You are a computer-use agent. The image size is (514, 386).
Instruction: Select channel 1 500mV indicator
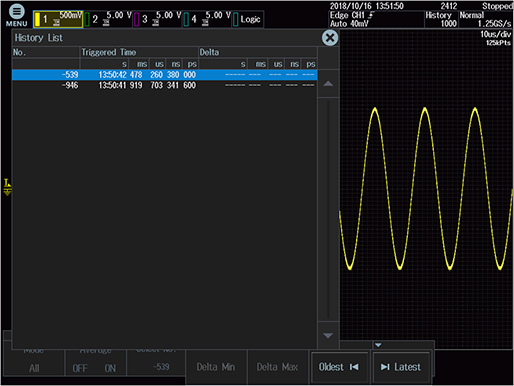[58, 19]
